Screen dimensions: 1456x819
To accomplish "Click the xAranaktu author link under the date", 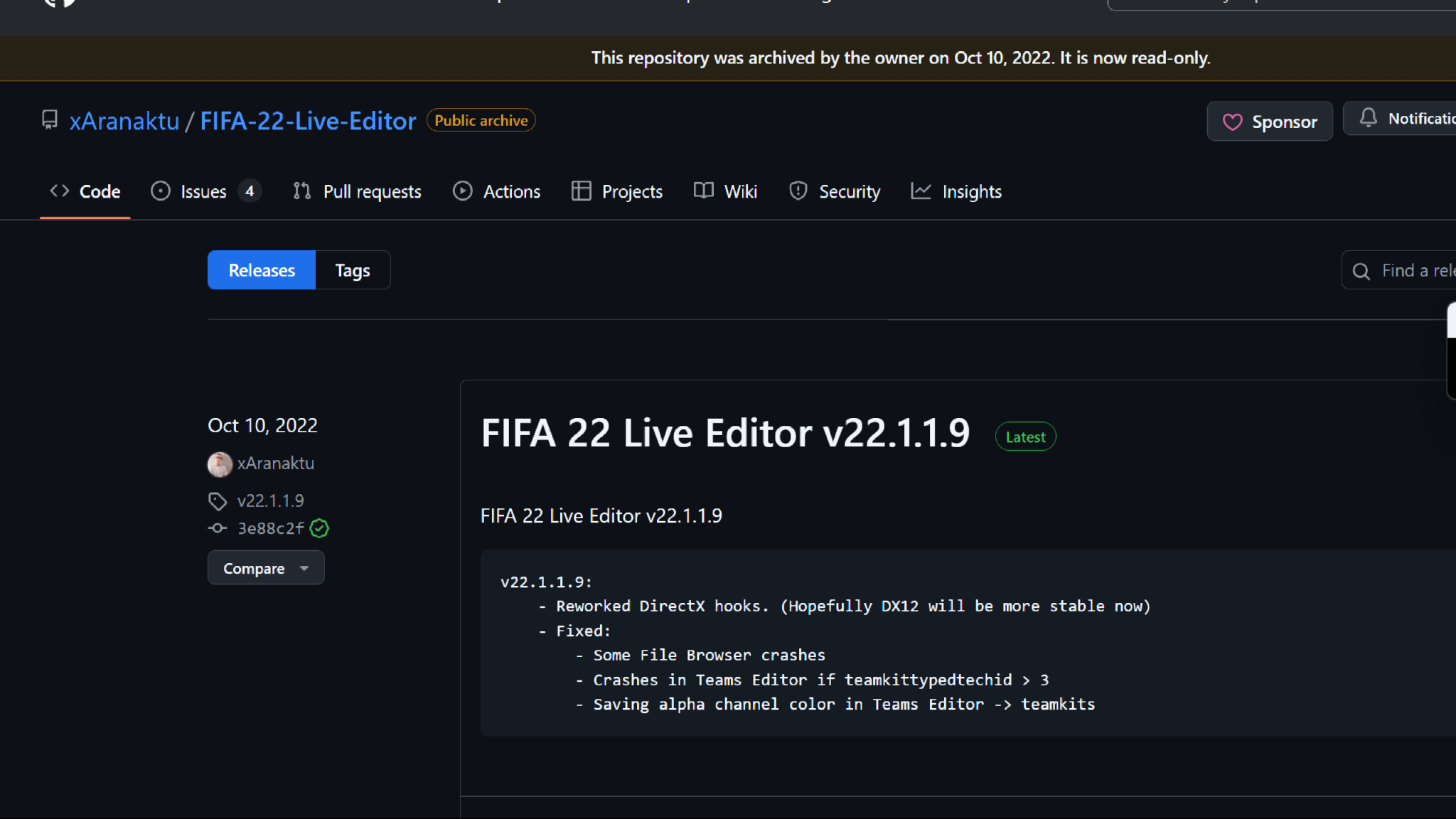I will 276,464.
